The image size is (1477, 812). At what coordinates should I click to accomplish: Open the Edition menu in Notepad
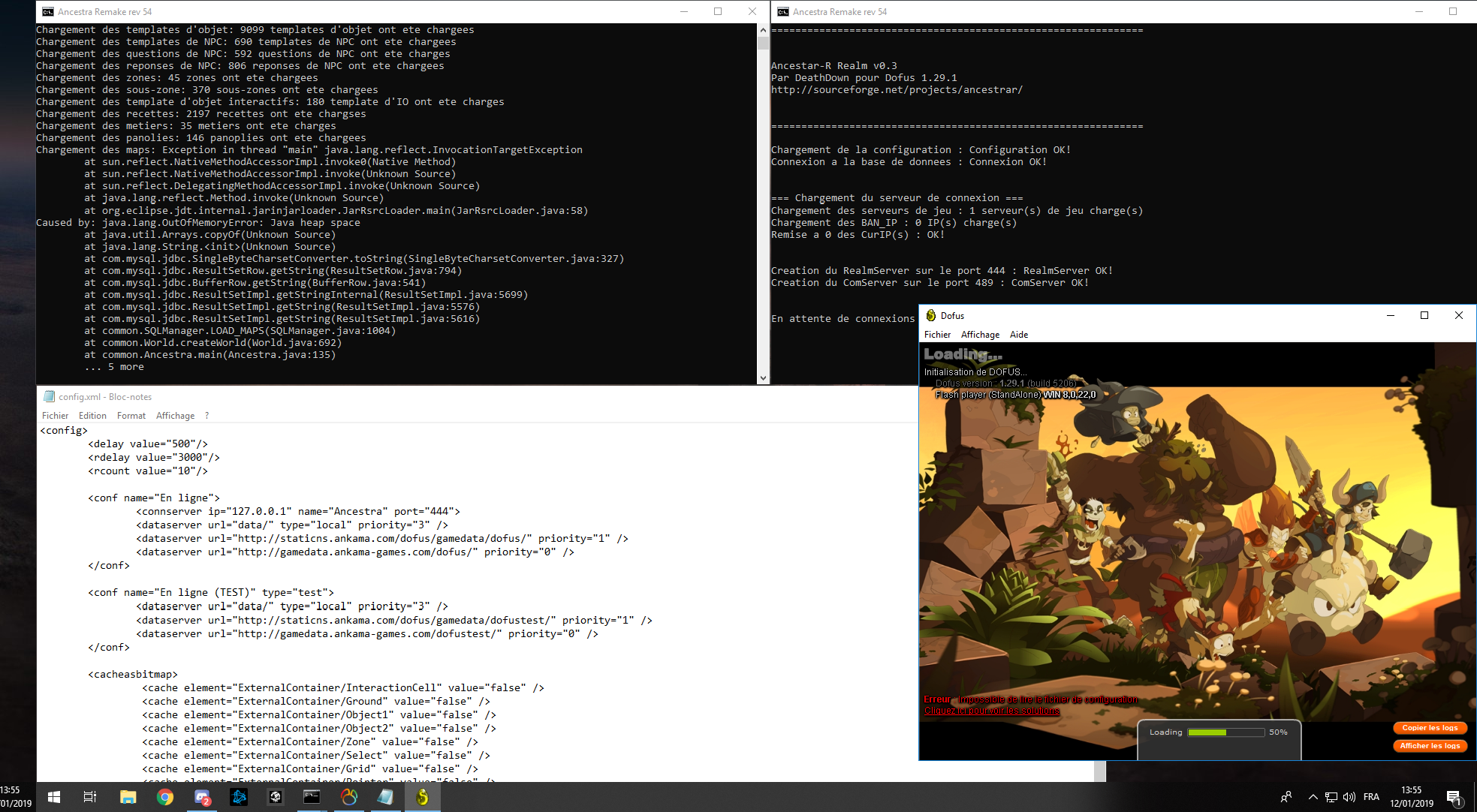coord(92,416)
